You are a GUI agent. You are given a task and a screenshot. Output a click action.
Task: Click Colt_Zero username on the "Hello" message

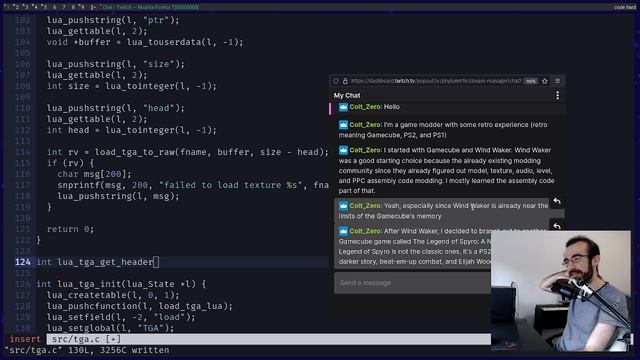pyautogui.click(x=365, y=107)
